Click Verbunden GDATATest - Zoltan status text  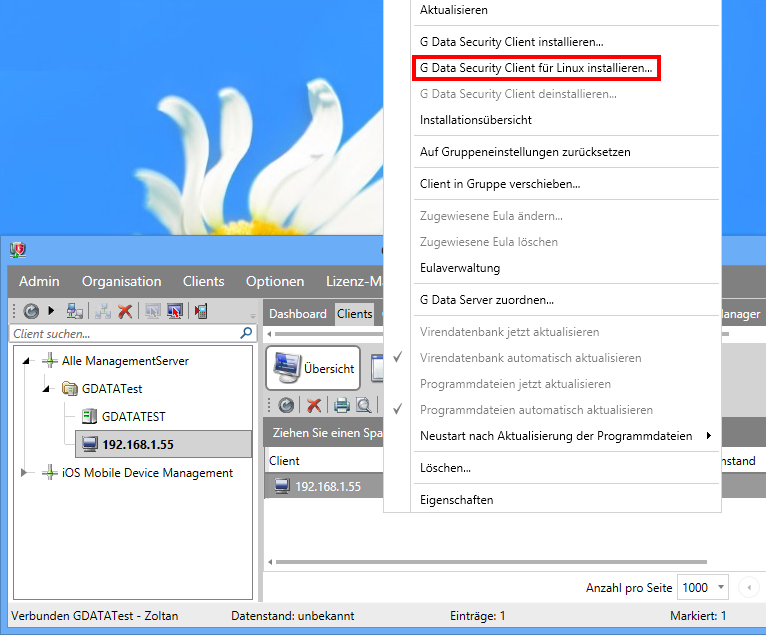point(94,615)
